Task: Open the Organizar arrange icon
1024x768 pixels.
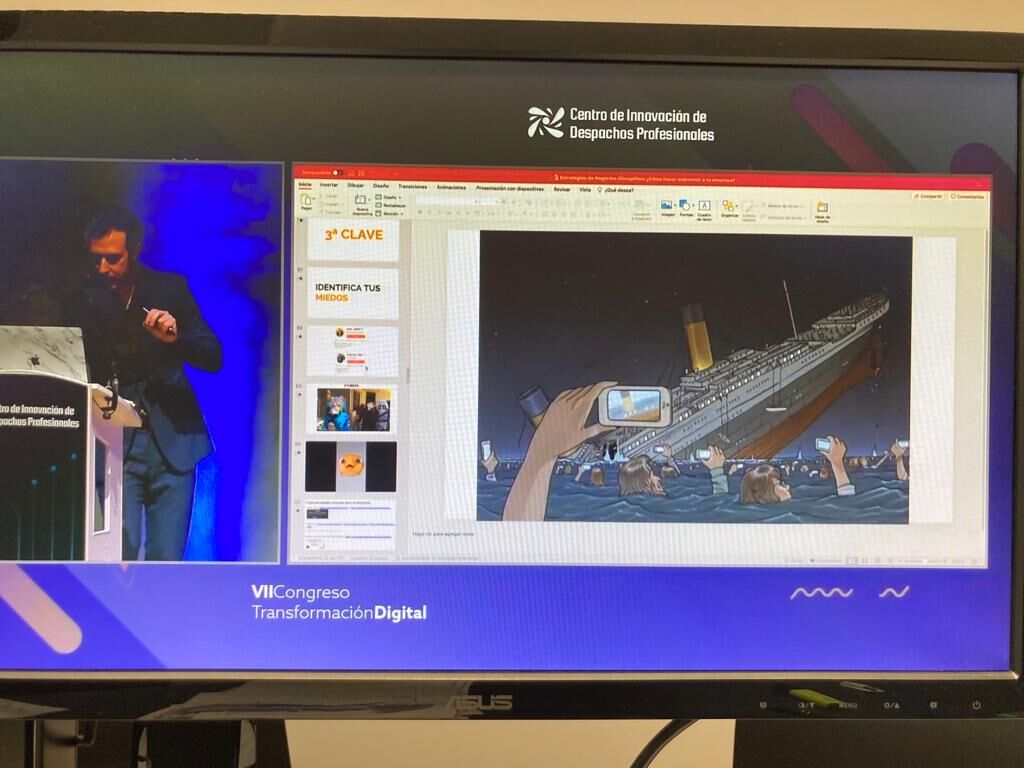Action: [x=728, y=206]
